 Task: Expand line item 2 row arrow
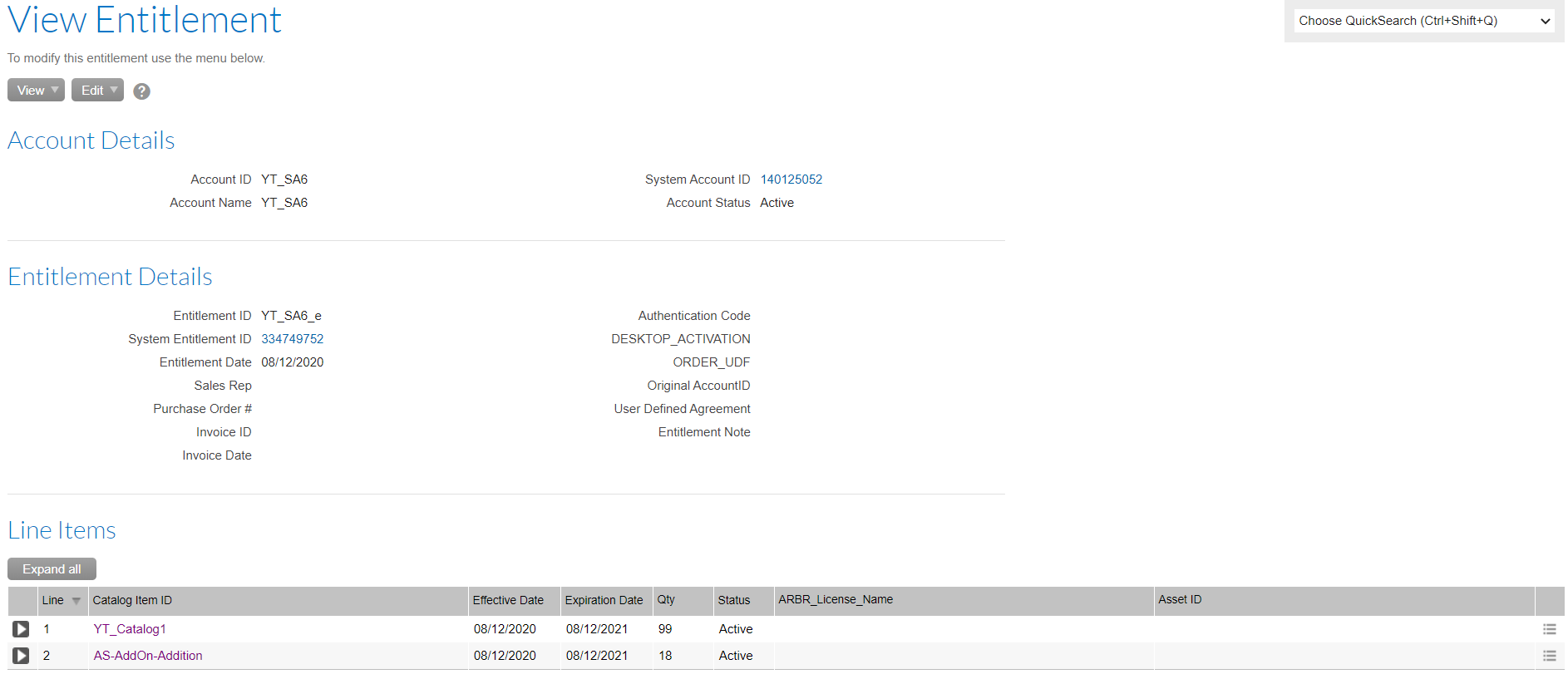pyautogui.click(x=21, y=656)
